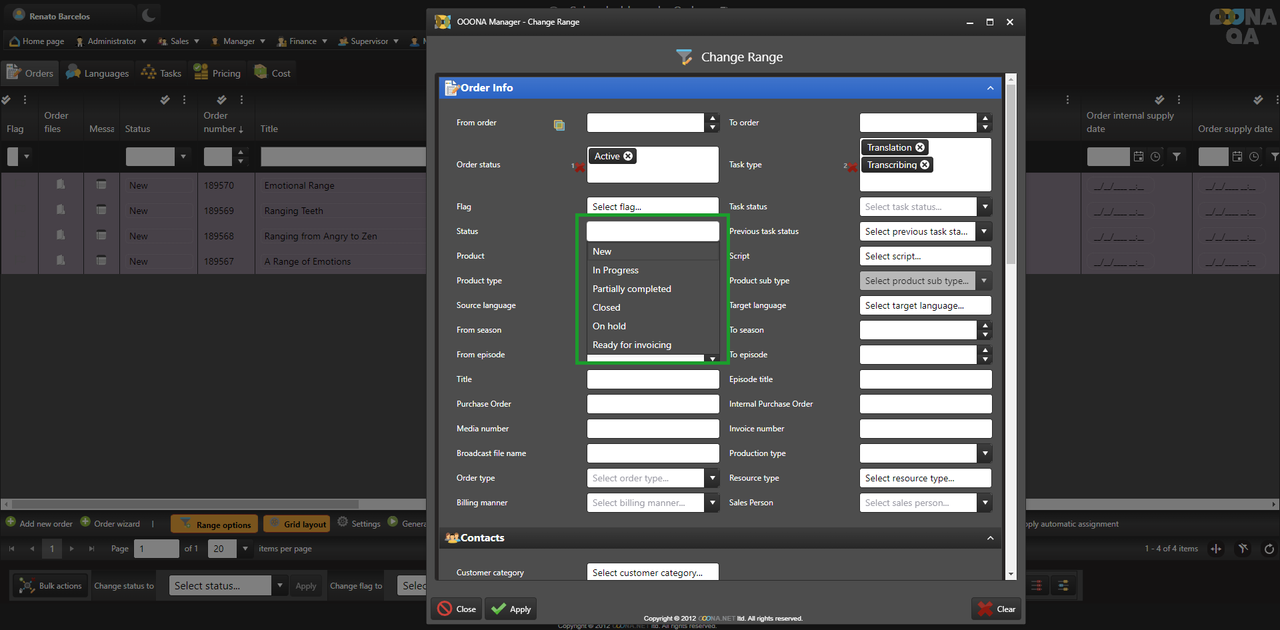Click the copy icon next to From order
This screenshot has width=1280, height=630.
click(x=559, y=125)
